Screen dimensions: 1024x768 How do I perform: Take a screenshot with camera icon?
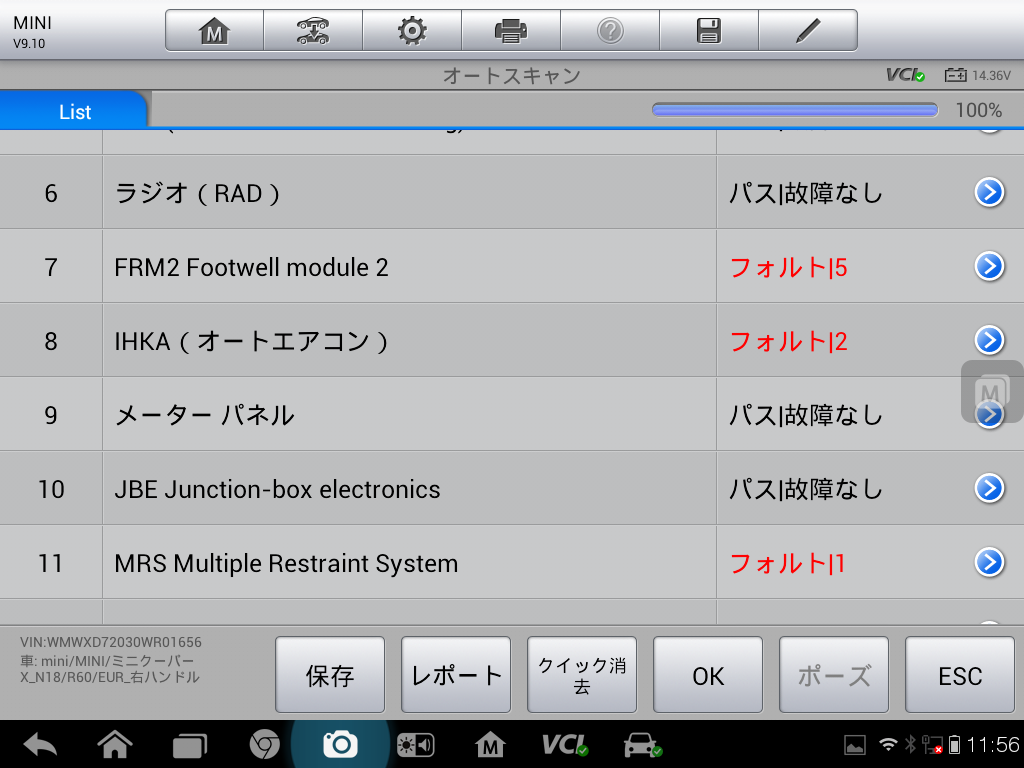click(340, 744)
